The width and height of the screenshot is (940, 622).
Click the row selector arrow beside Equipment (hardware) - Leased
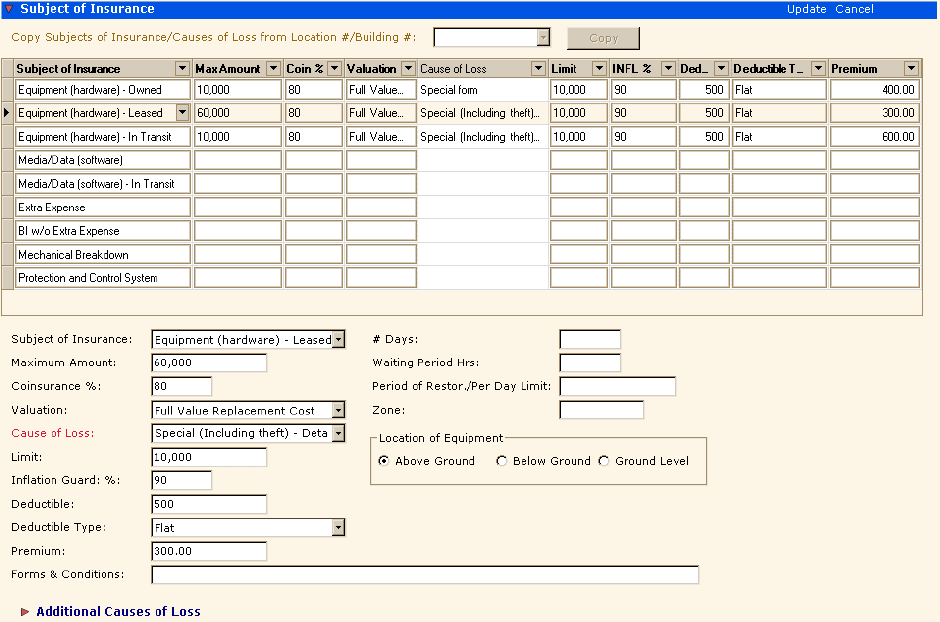[x=7, y=113]
